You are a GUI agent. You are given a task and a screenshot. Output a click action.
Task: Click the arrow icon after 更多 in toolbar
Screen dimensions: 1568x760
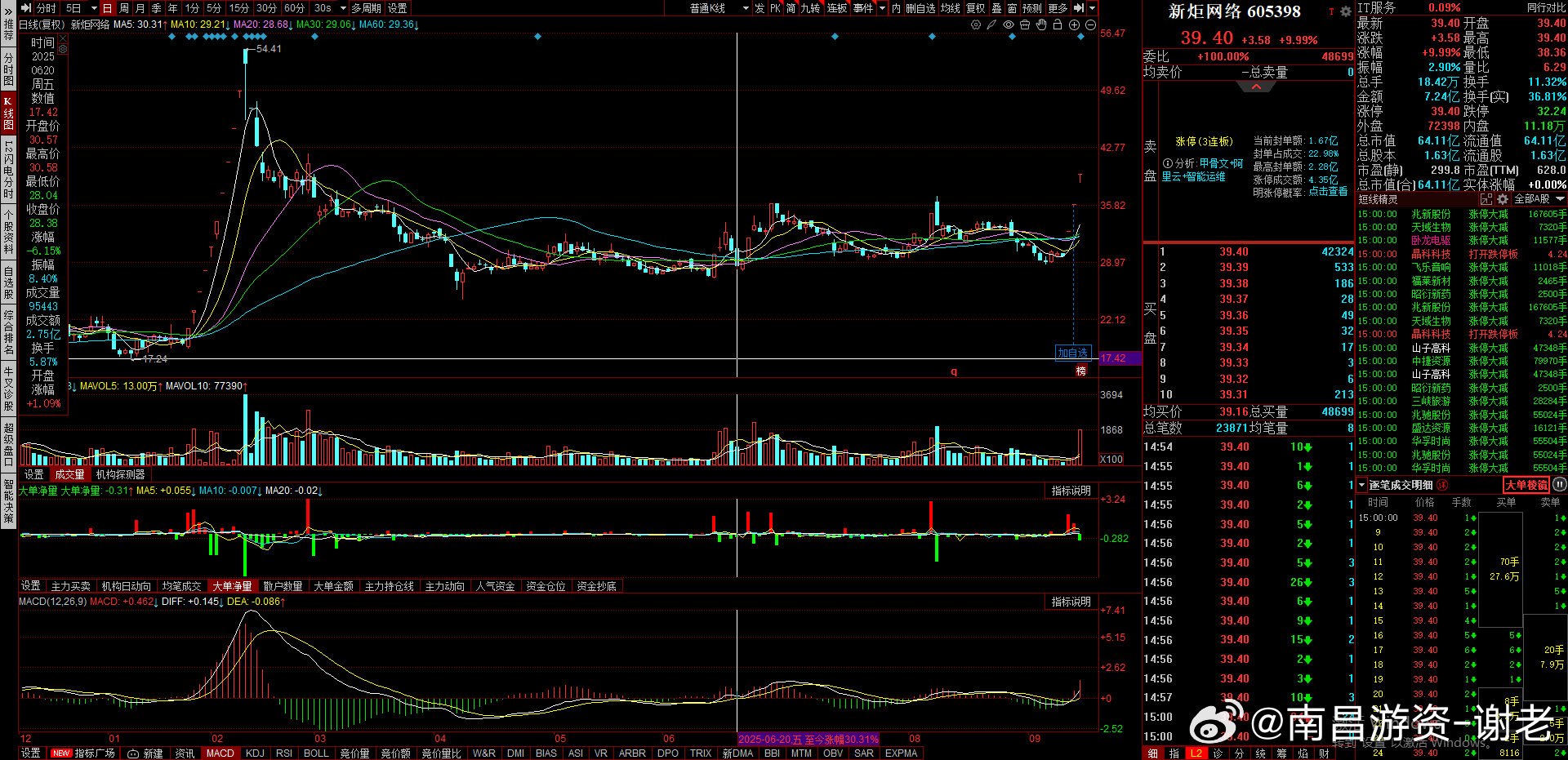pos(1079,8)
